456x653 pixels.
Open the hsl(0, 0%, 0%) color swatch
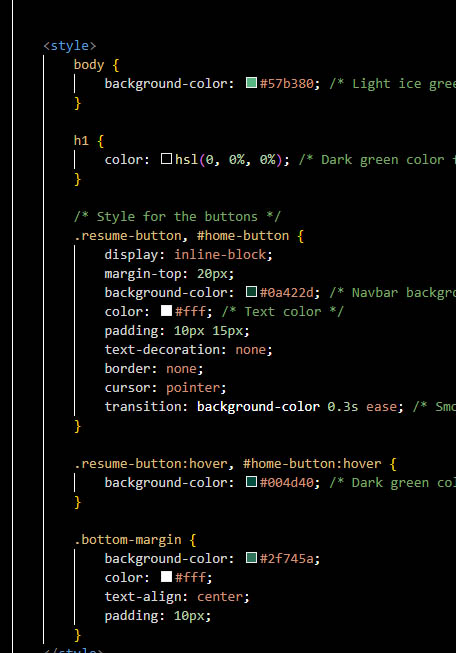166,159
